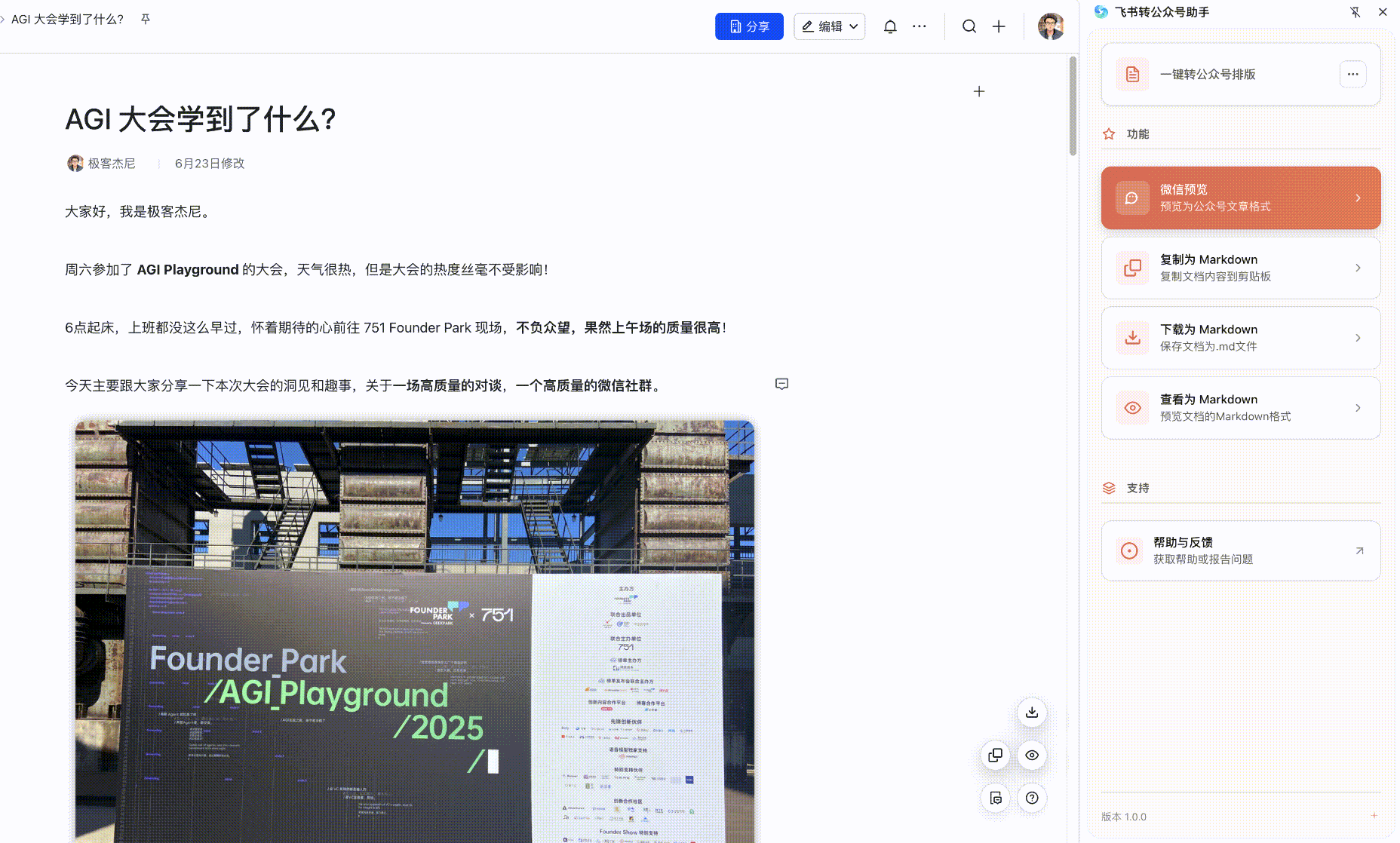Select 查看为 Markdown

(1241, 408)
